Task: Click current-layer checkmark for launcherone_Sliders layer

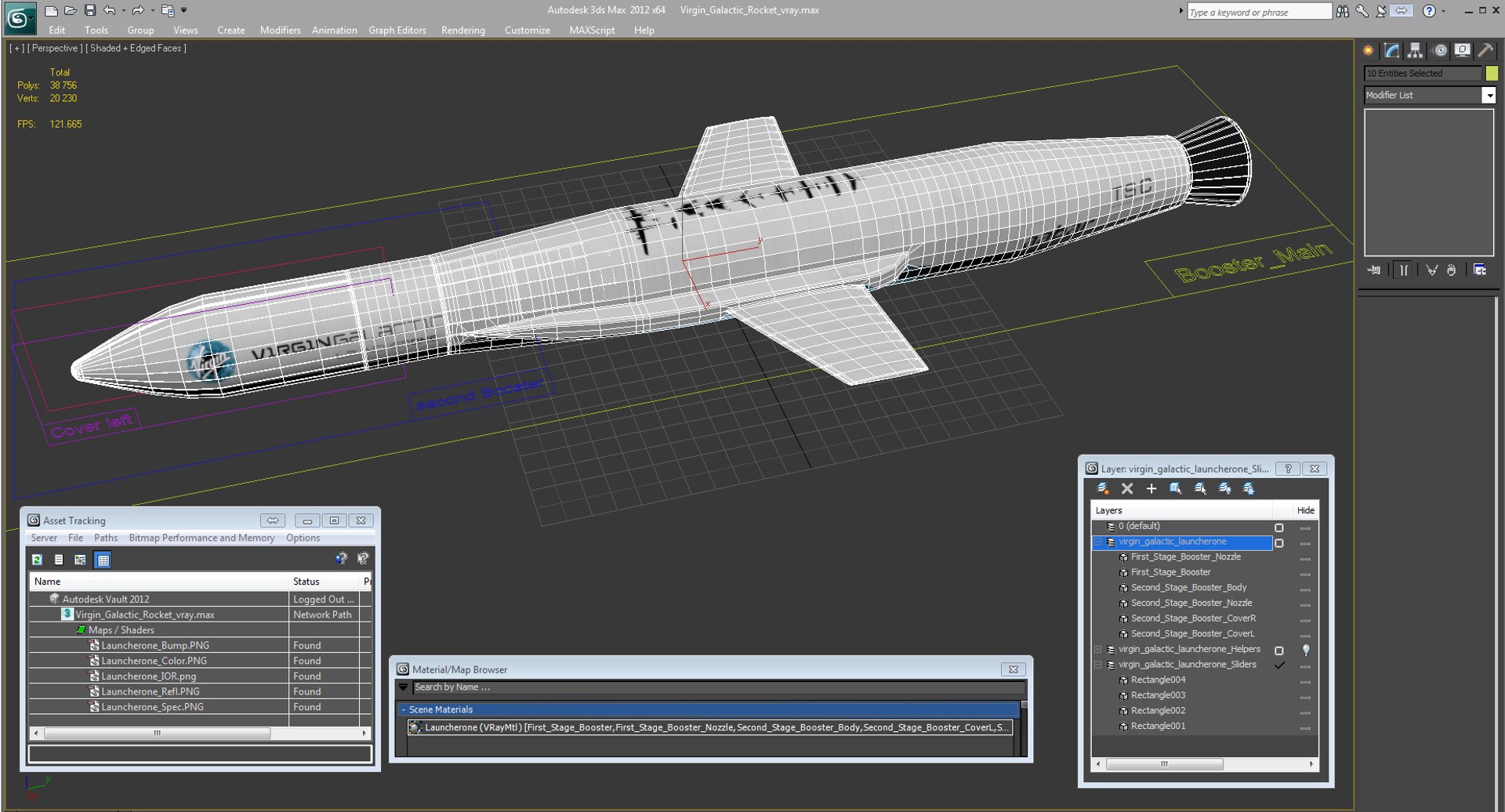Action: [x=1279, y=665]
